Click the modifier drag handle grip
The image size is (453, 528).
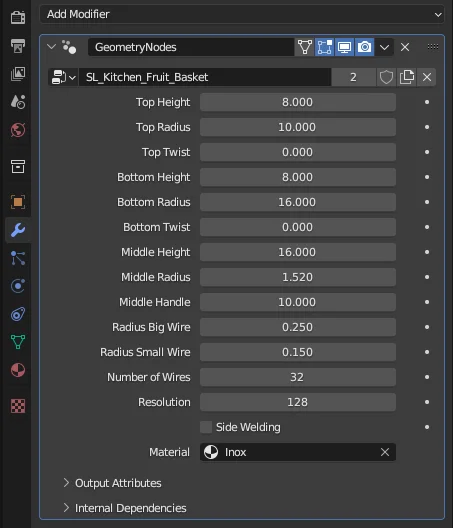tap(433, 46)
